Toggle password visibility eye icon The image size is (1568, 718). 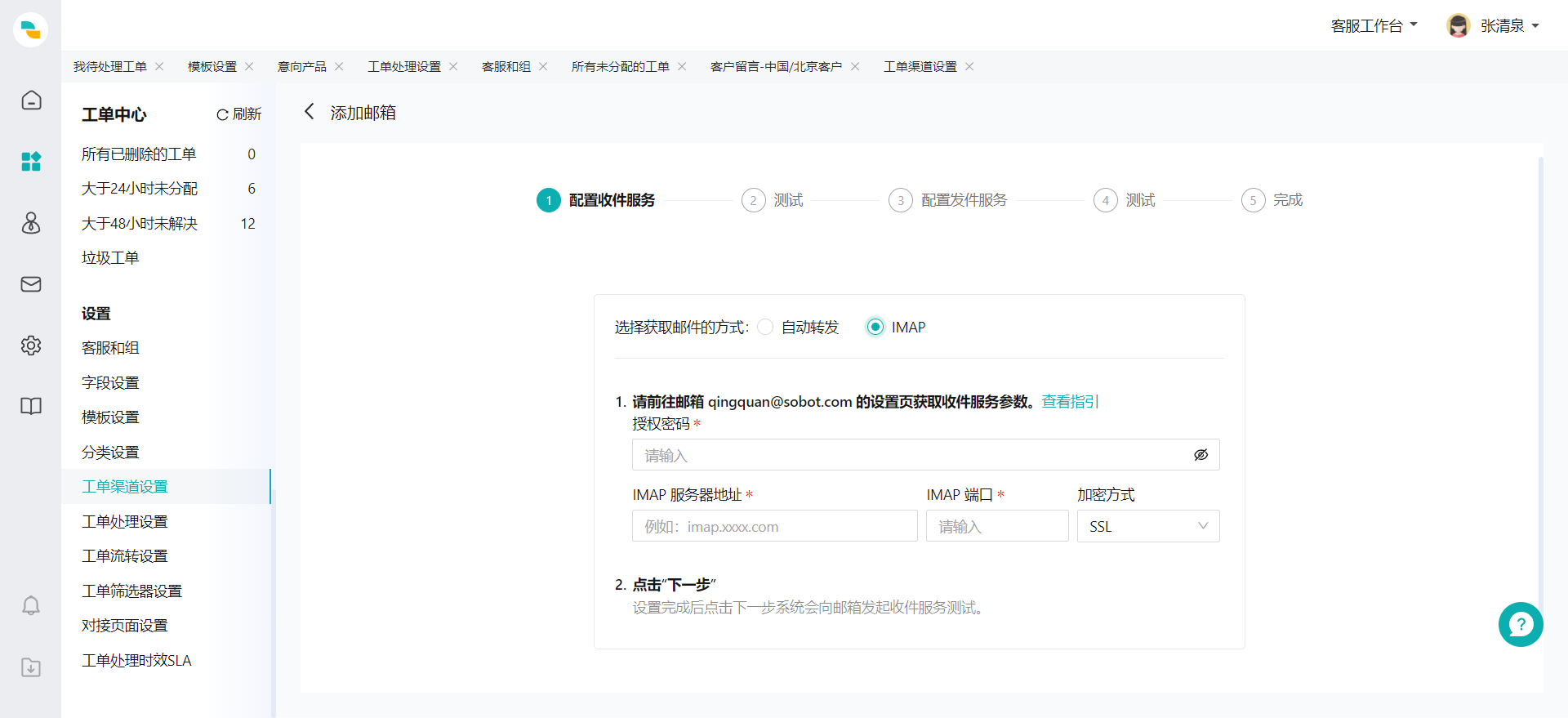tap(1200, 455)
